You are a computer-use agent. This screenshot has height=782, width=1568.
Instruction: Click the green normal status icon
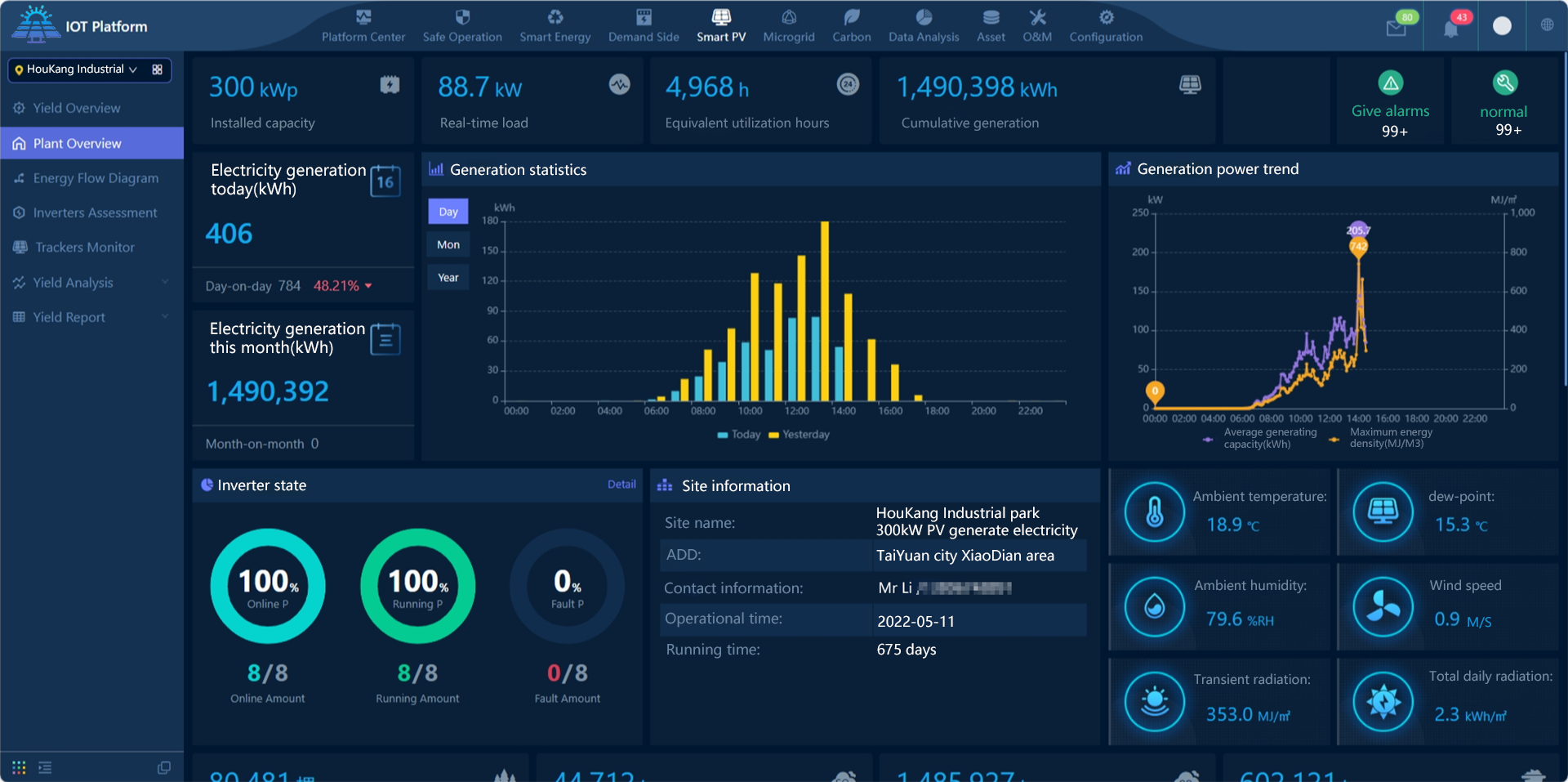1503,83
